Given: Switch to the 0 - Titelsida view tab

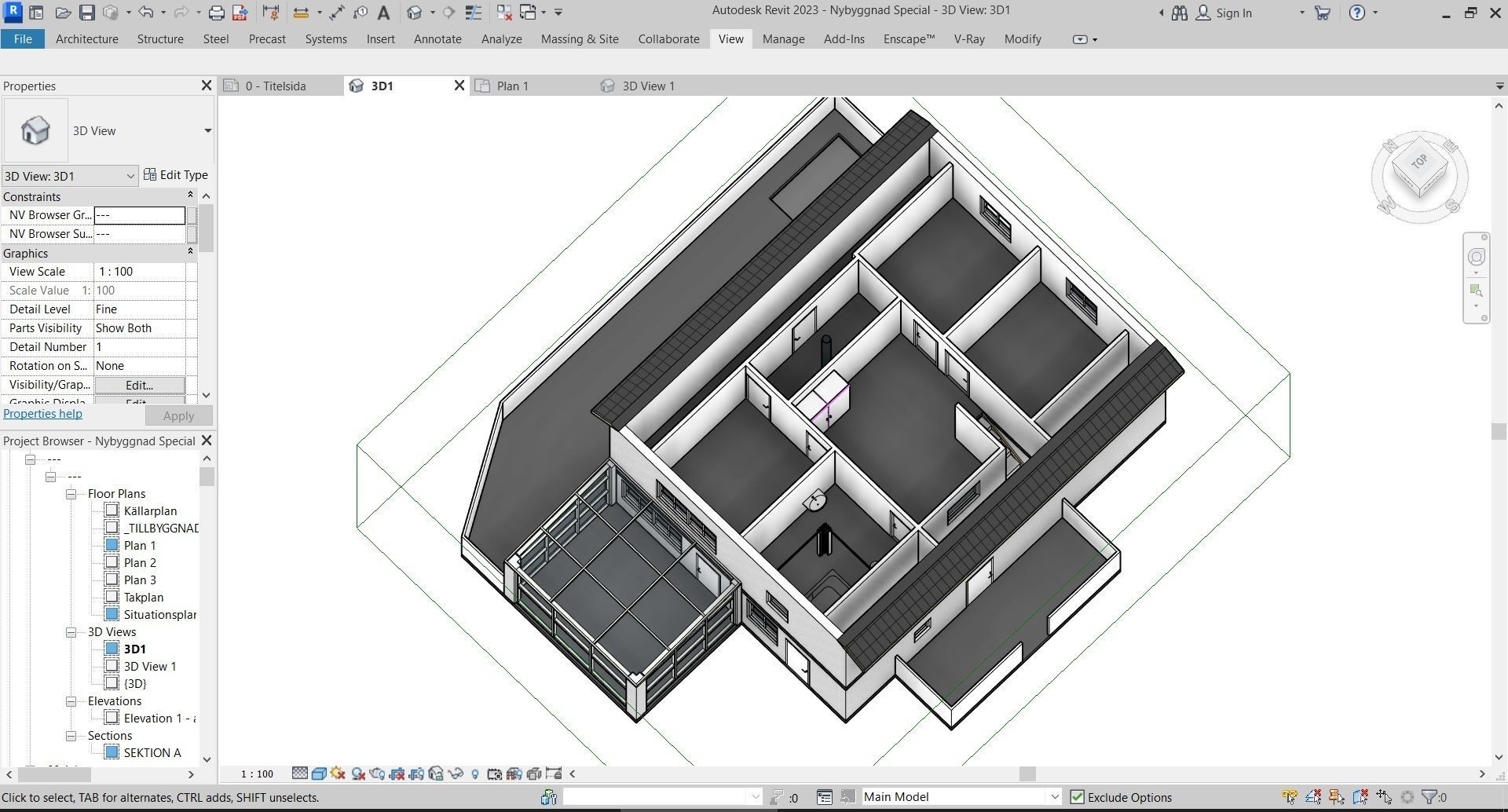Looking at the screenshot, I should [x=276, y=86].
